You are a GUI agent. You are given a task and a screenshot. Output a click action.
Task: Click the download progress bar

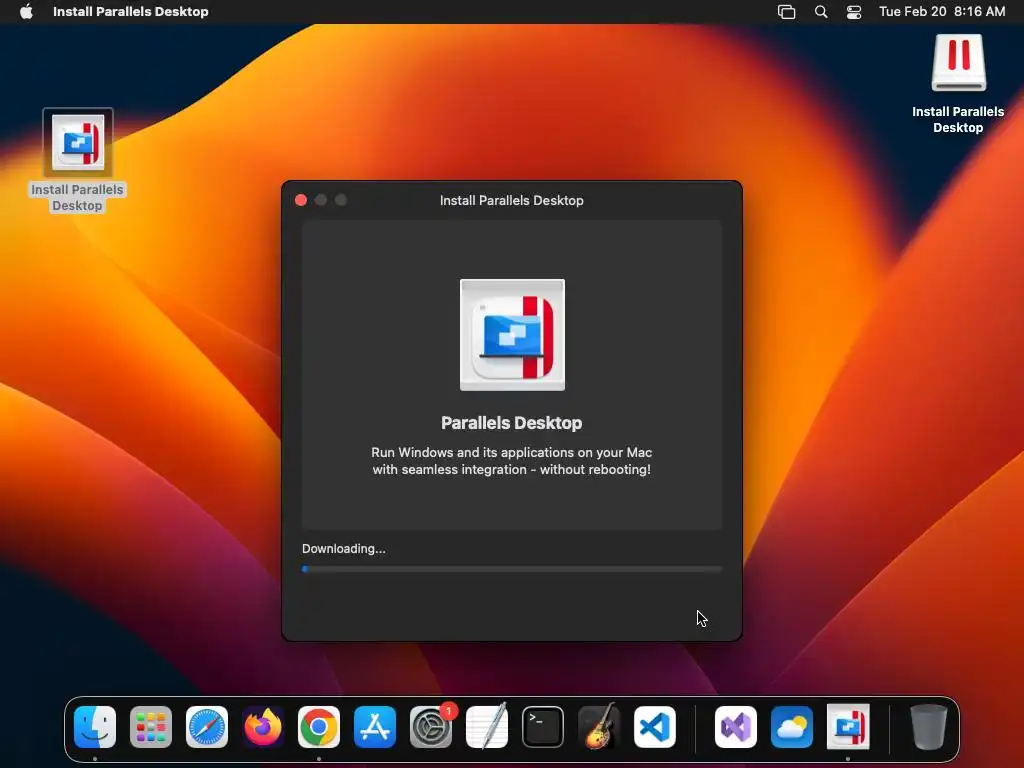512,569
